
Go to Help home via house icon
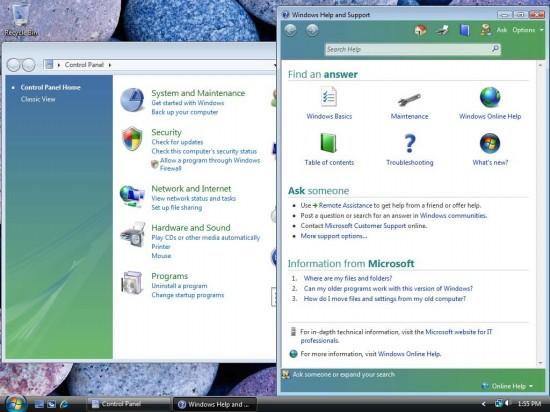click(421, 30)
